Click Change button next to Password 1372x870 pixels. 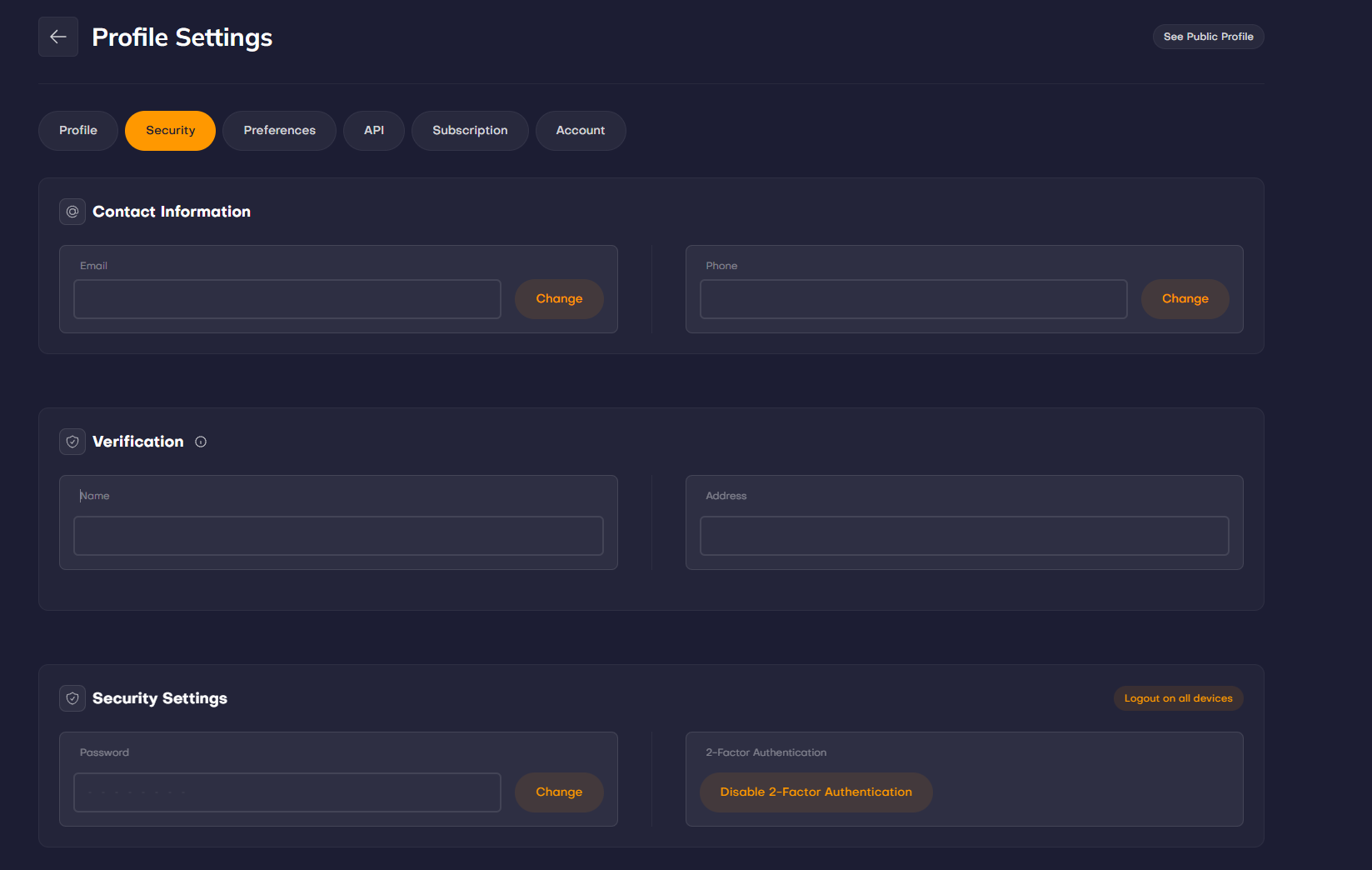559,792
